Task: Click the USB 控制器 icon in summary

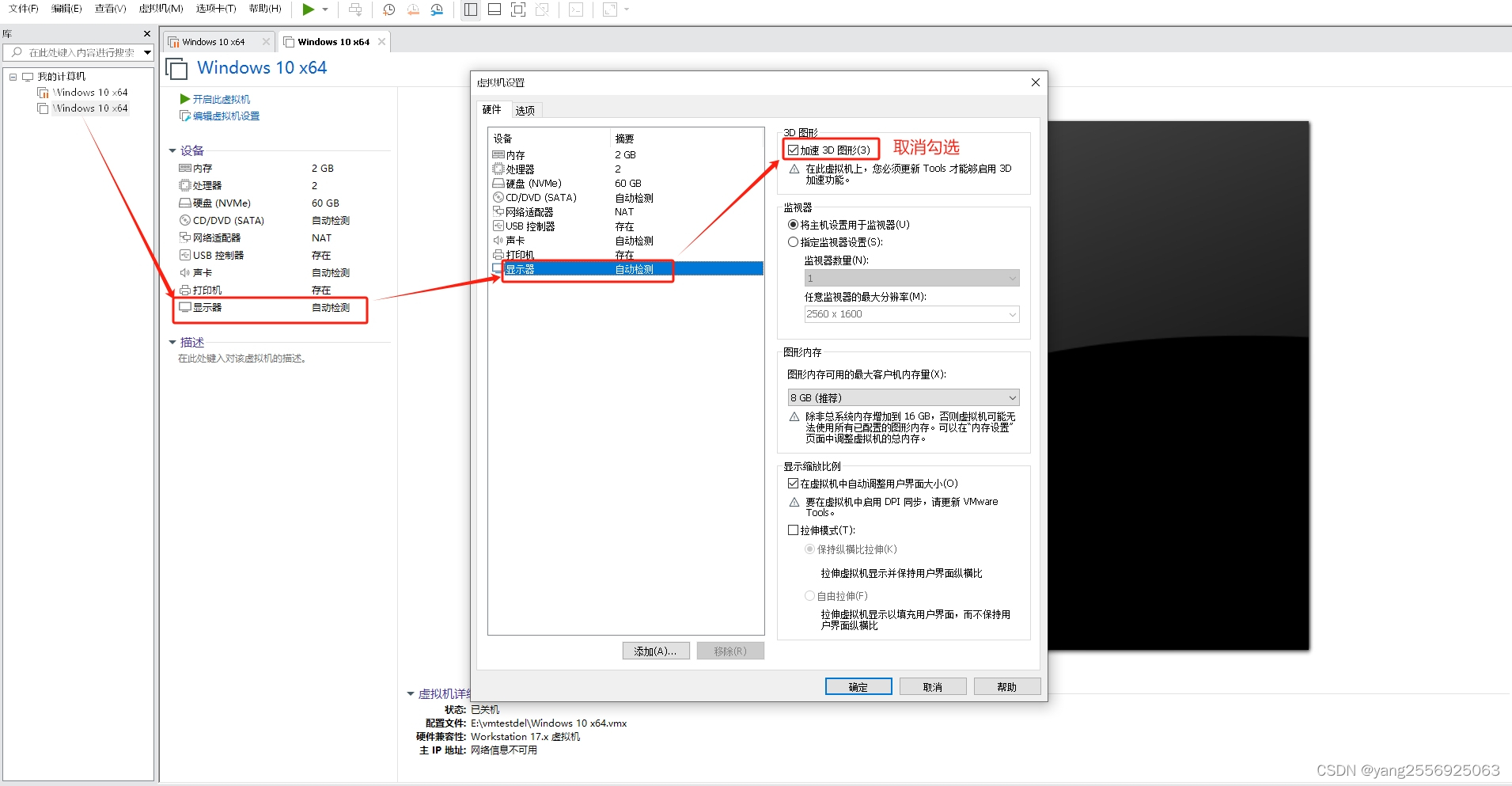Action: [x=185, y=255]
